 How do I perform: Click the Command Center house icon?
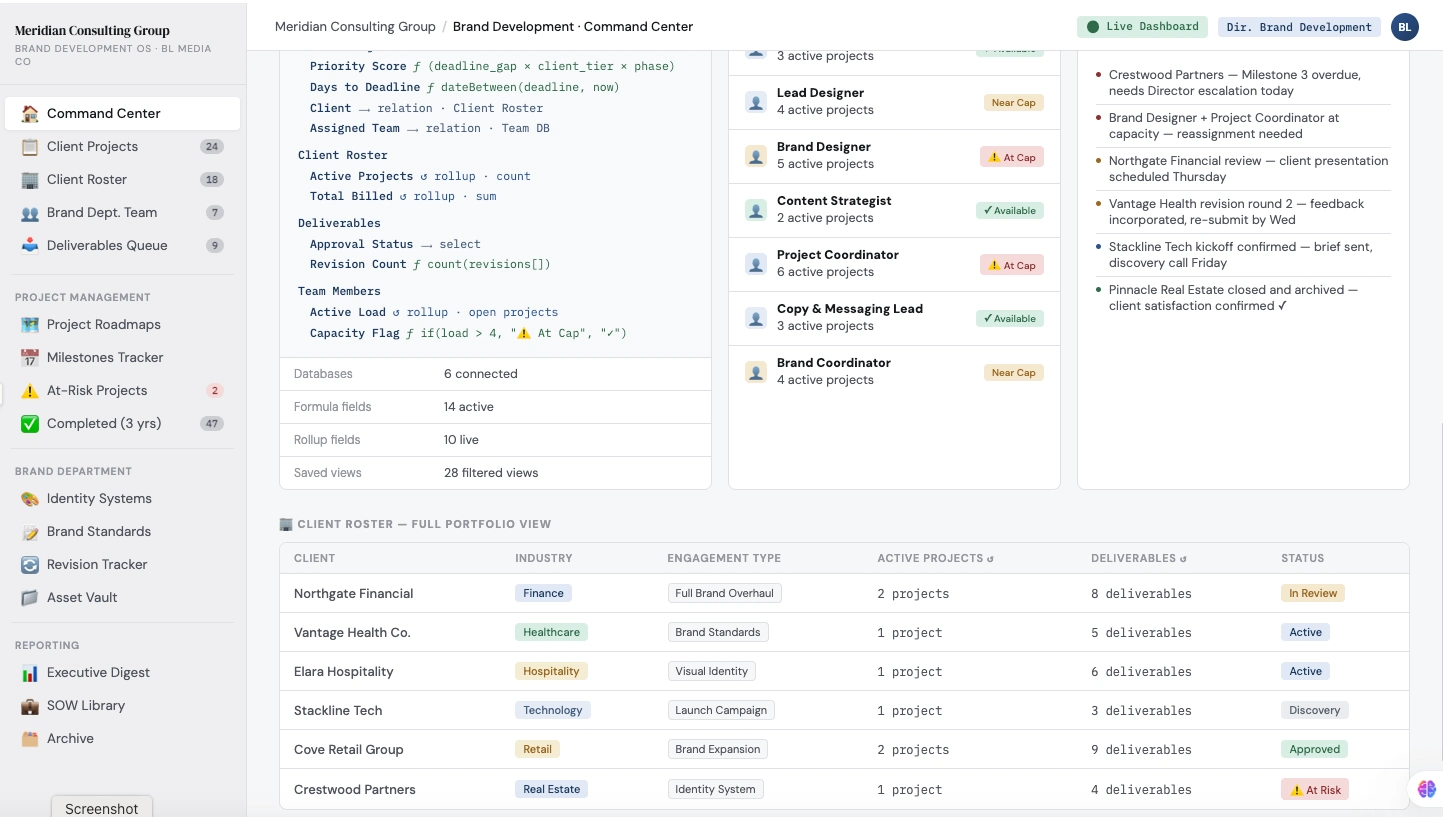point(30,114)
